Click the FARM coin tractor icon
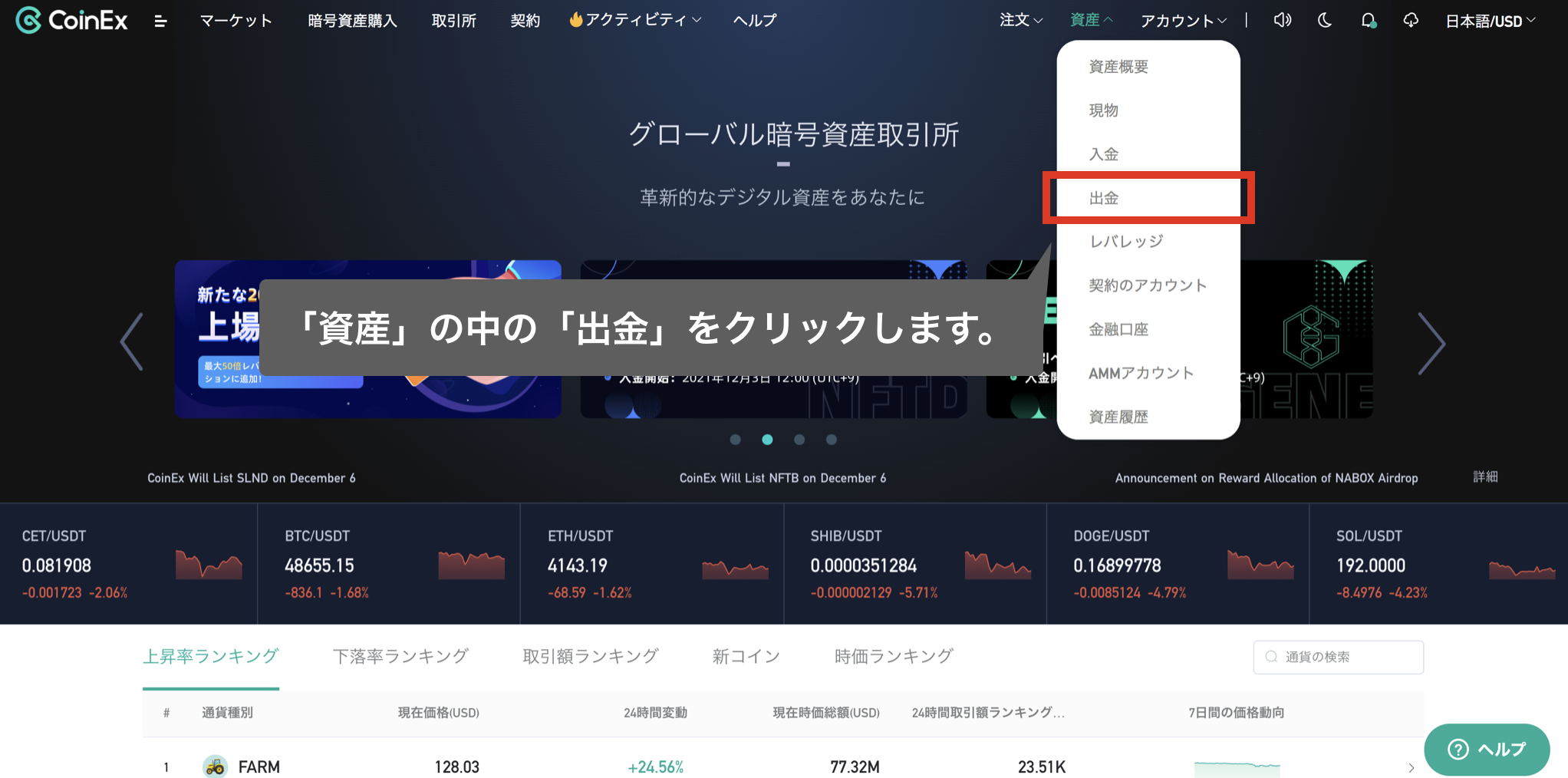 [215, 766]
